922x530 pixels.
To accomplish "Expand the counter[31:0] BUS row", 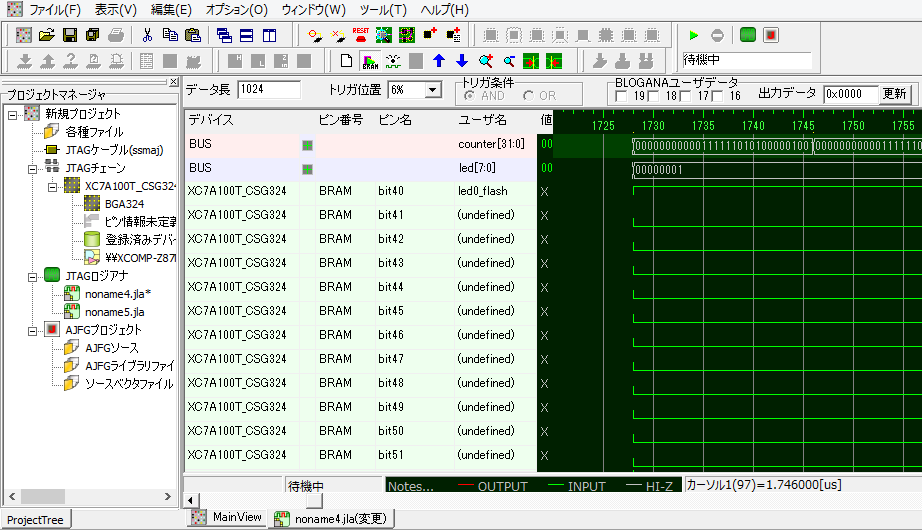I will click(x=308, y=145).
